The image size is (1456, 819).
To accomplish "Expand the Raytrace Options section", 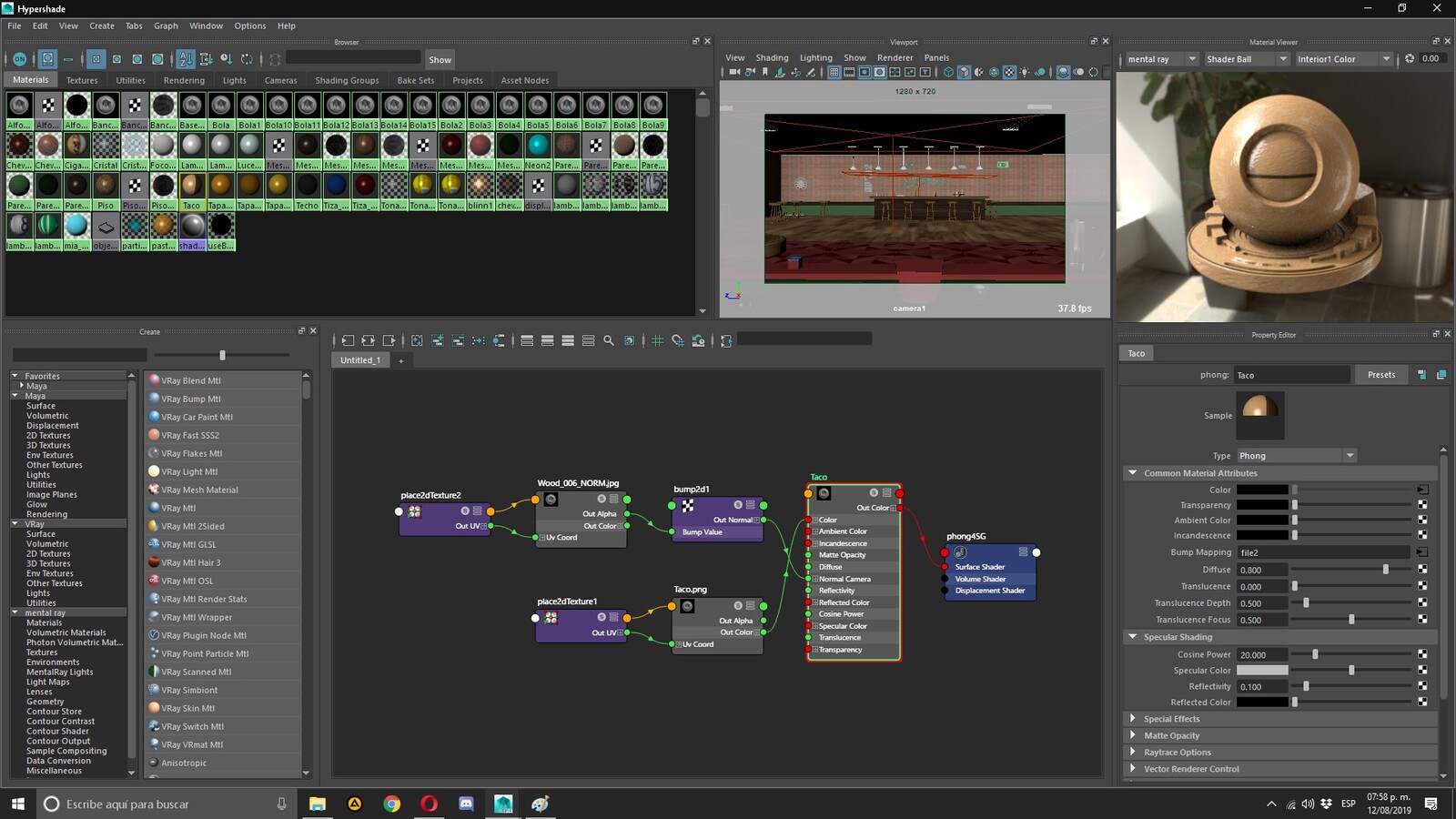I will pyautogui.click(x=1132, y=753).
